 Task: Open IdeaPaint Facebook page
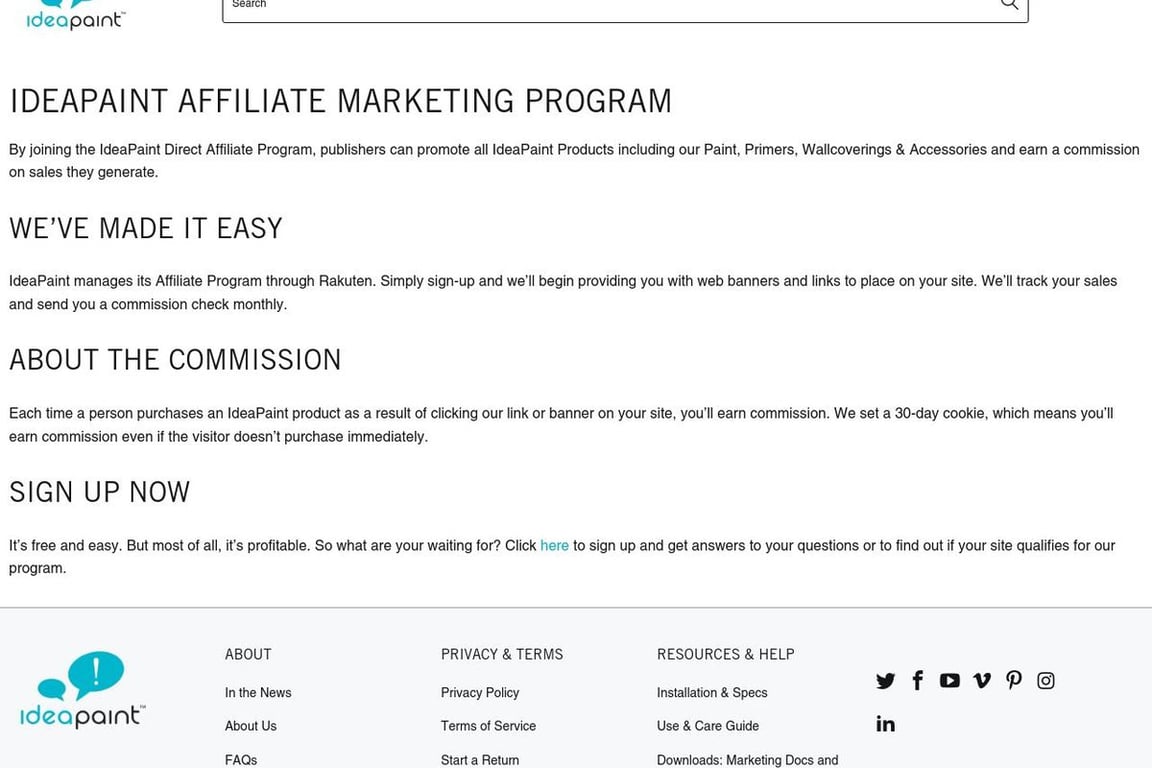click(917, 681)
